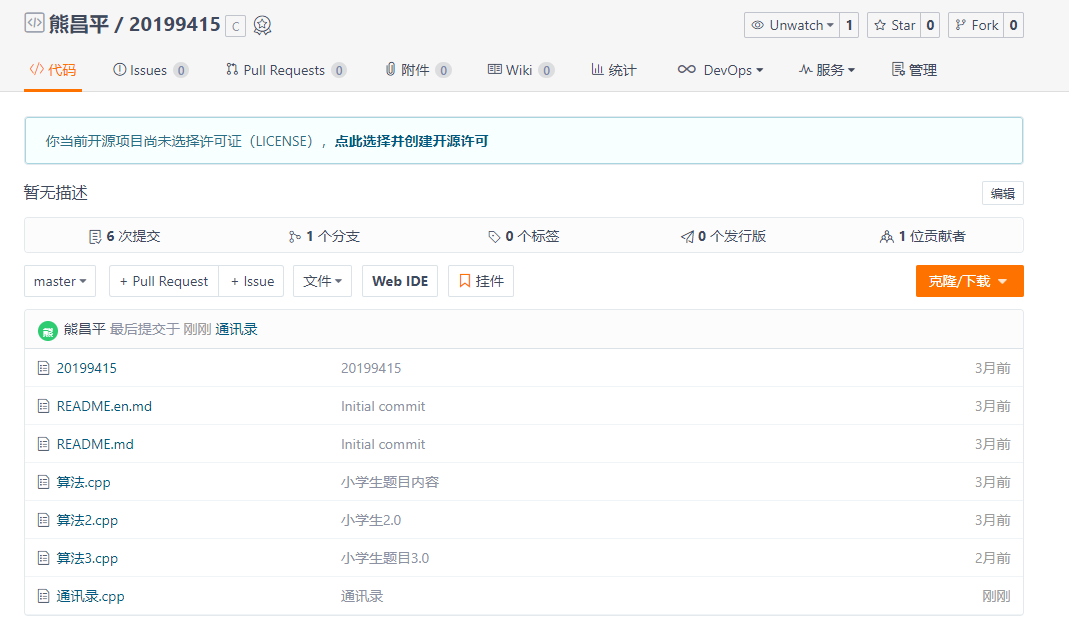Click the C language tag
The image size is (1069, 628).
[235, 27]
